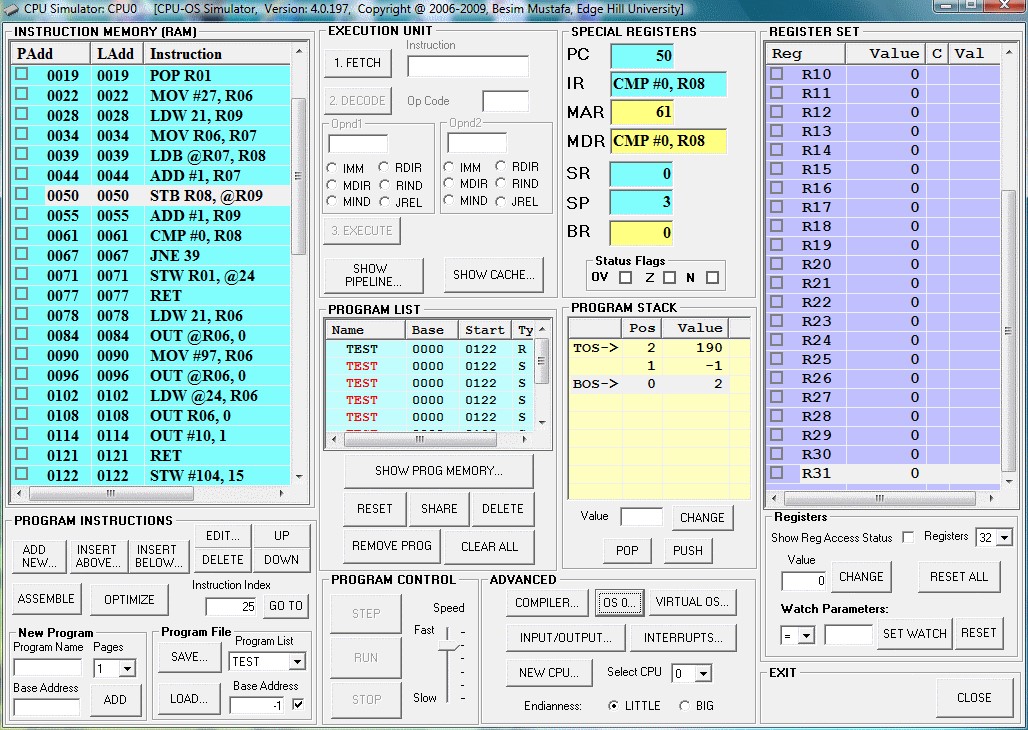Open SHOW CACHE dialog

[494, 275]
